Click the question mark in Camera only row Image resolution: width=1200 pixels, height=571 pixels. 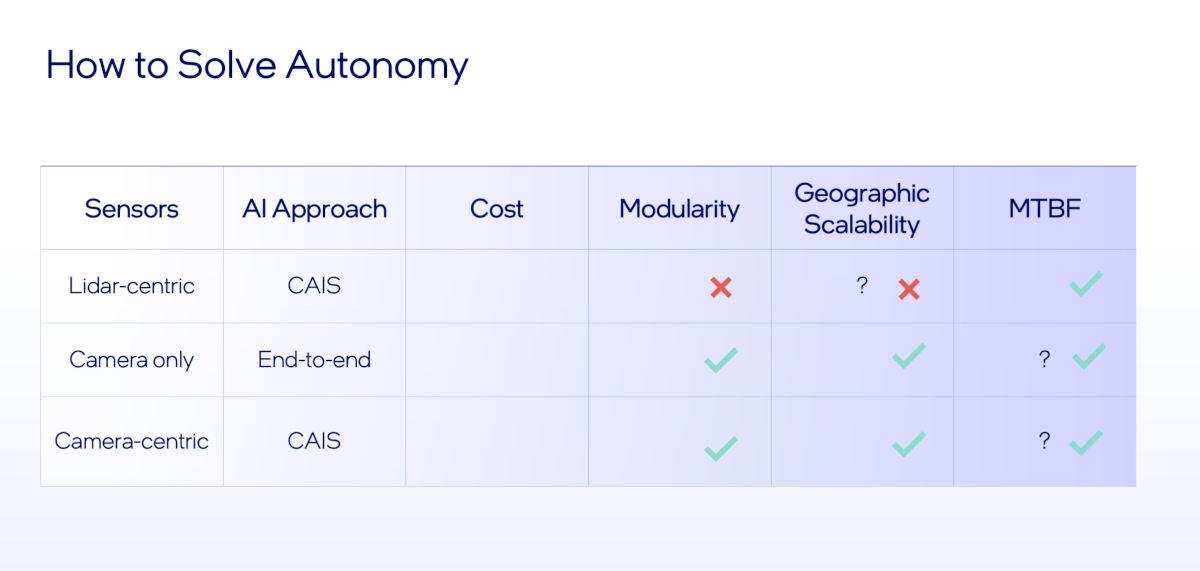point(1044,360)
